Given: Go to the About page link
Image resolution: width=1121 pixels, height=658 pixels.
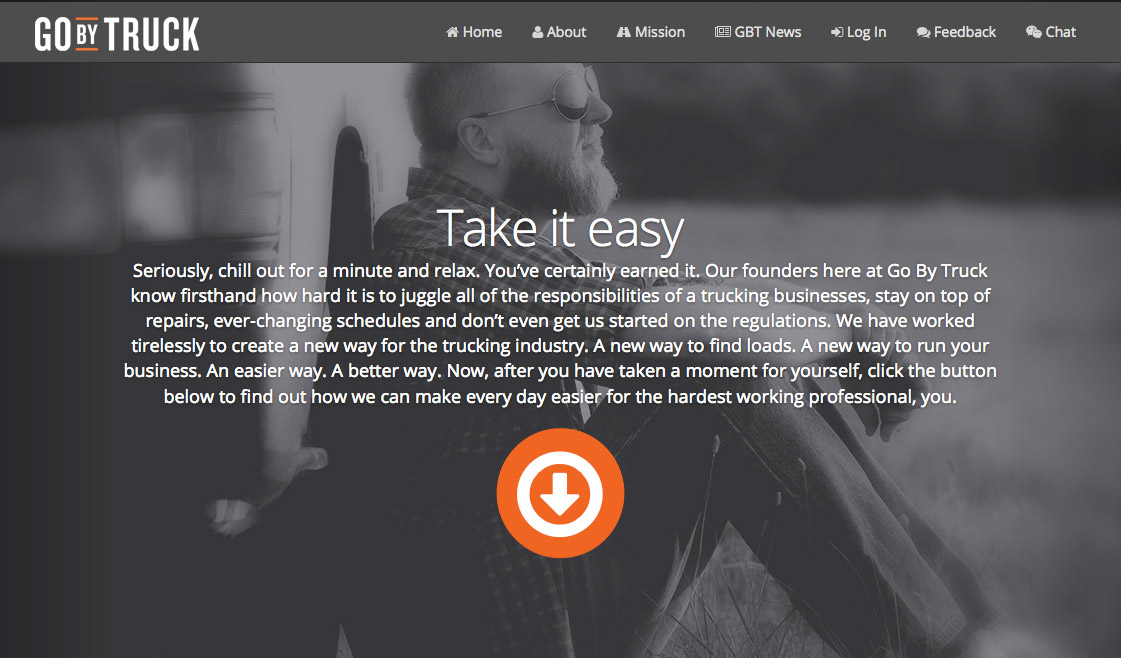Looking at the screenshot, I should click(x=559, y=32).
